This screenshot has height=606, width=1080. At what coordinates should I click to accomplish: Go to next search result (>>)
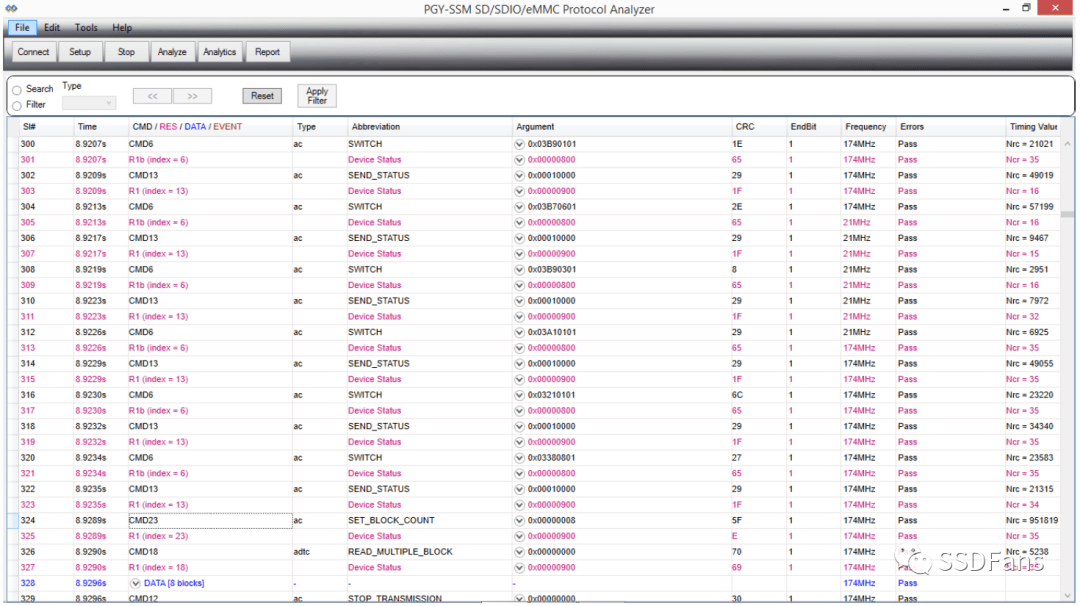(x=192, y=96)
